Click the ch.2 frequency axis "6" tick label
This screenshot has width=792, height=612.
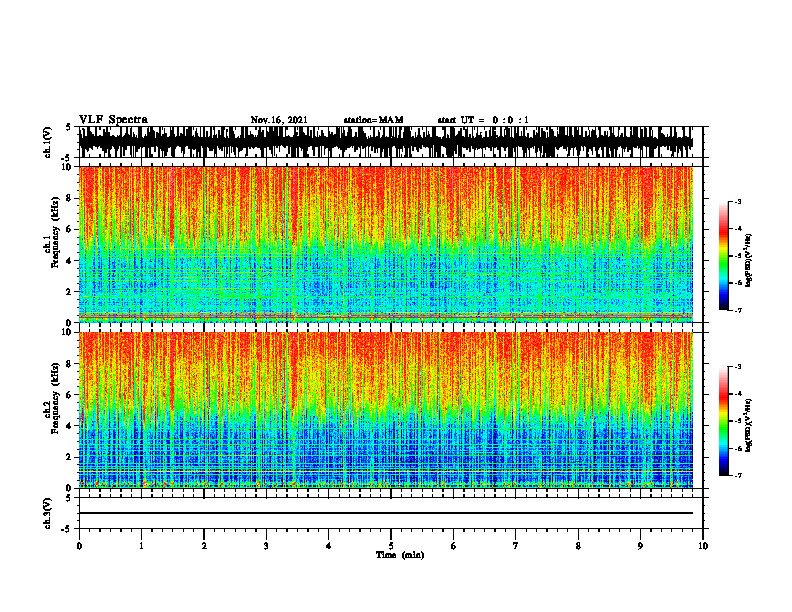tap(69, 395)
